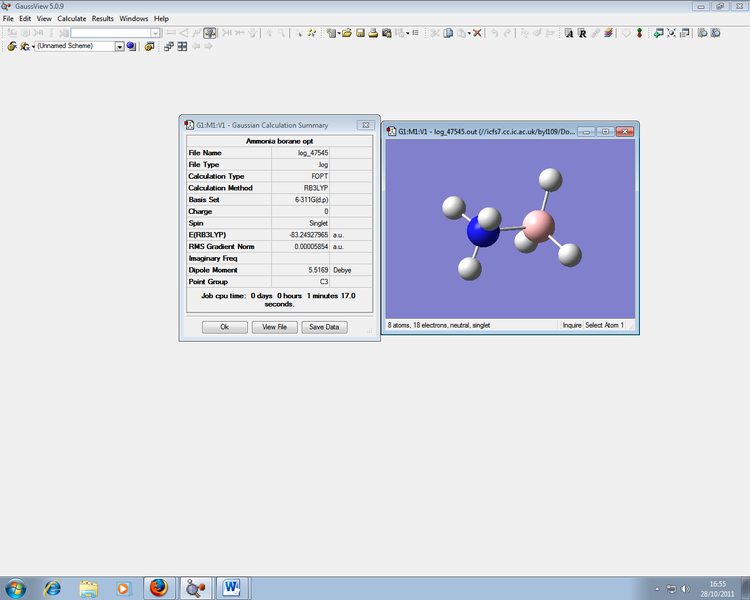Switch to Microsoft Word in taskbar
Viewport: 750px width, 600px height.
[x=232, y=588]
